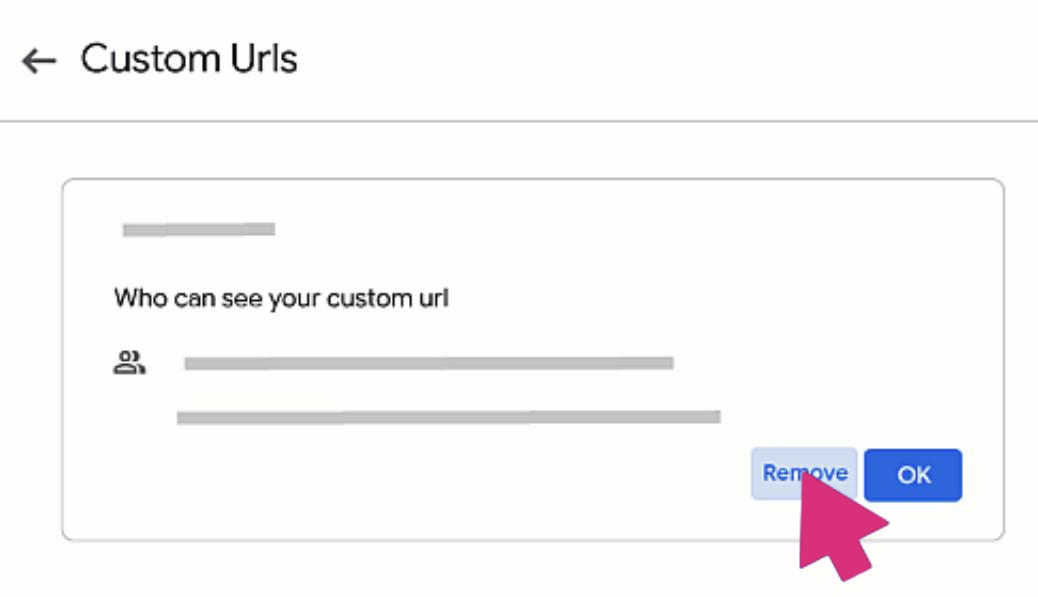
Task: Click OK to accept the visibility settings
Action: 912,473
